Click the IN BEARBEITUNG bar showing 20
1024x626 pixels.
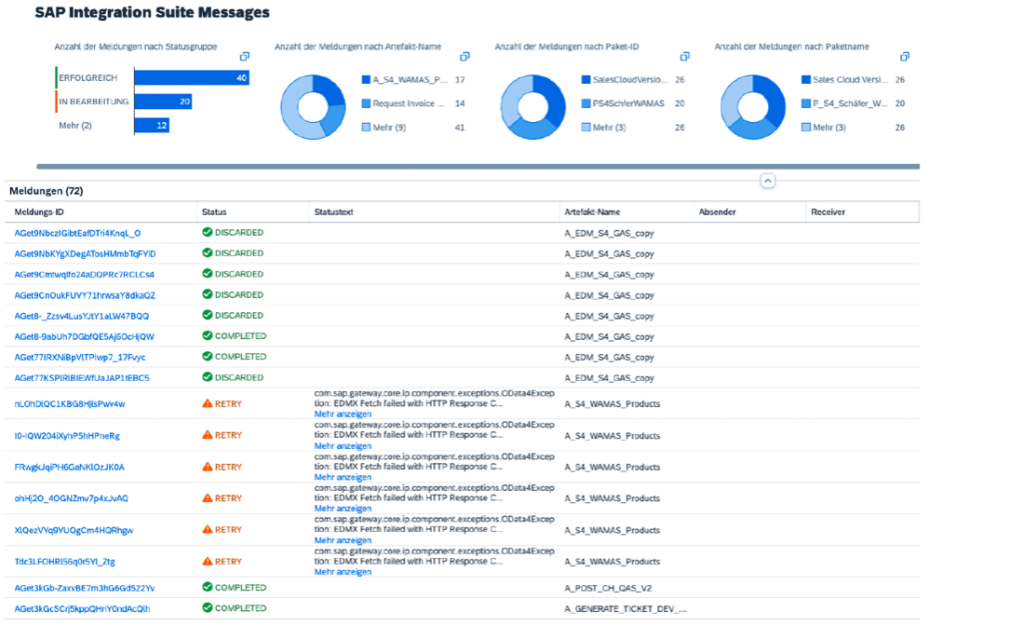[163, 101]
